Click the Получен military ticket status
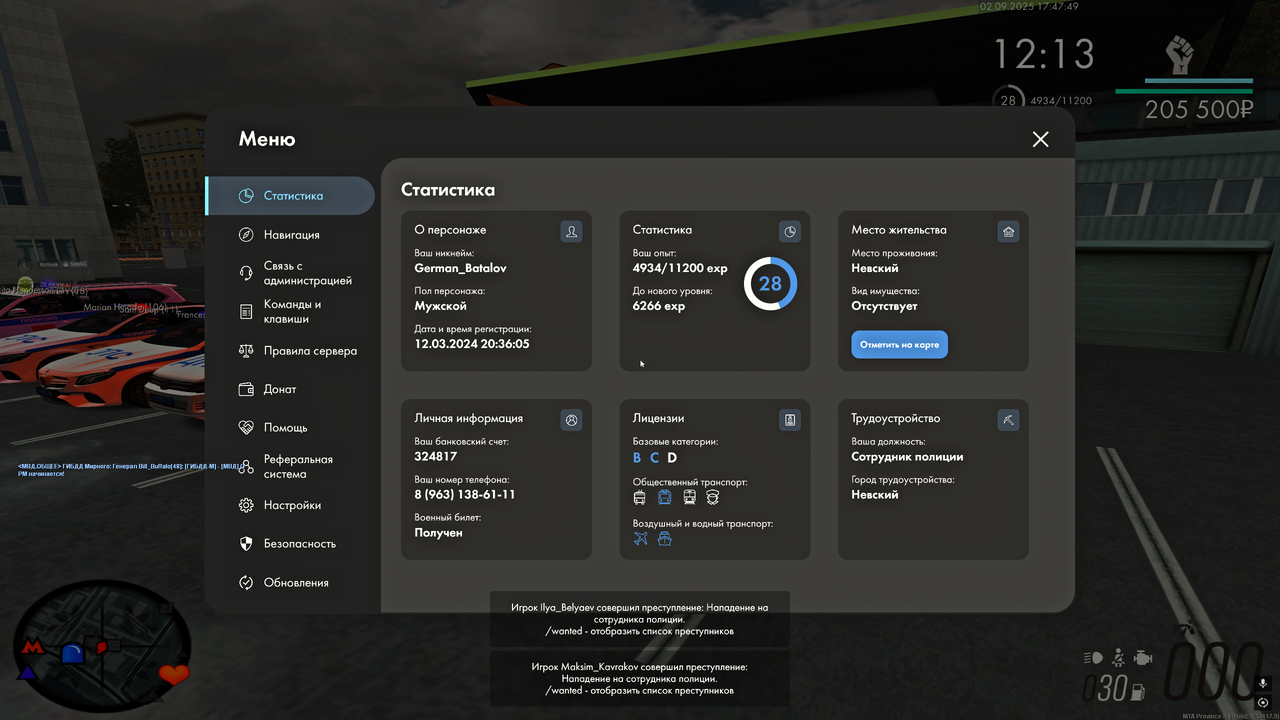 (x=439, y=533)
